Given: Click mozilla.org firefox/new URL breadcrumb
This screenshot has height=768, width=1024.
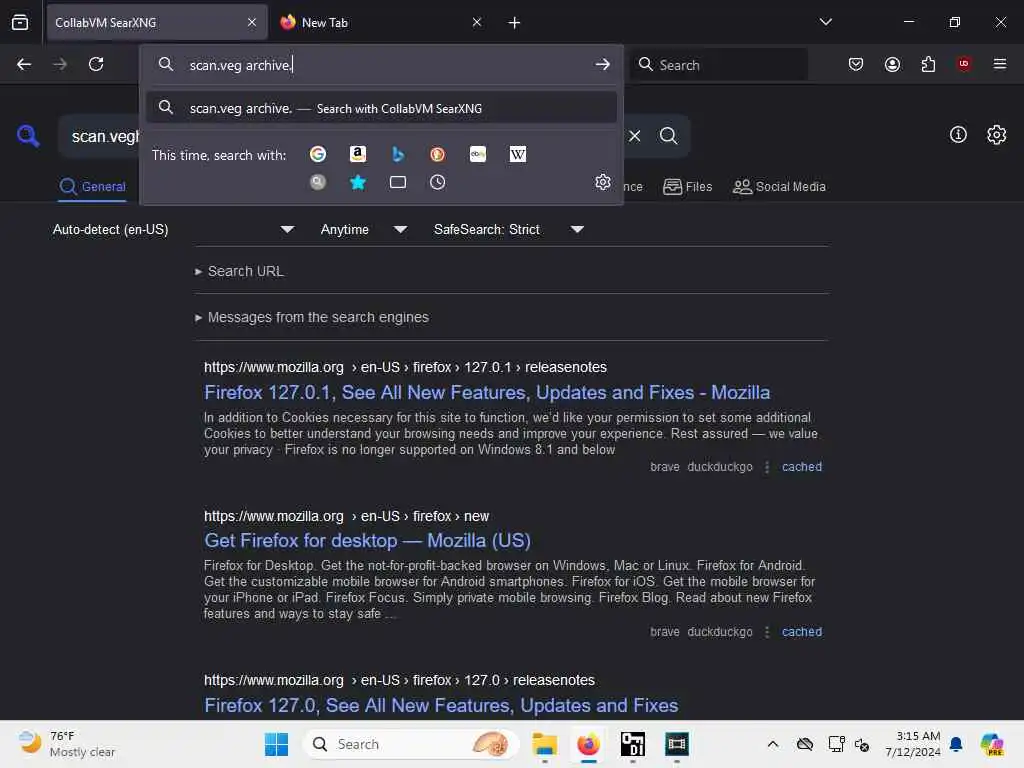Looking at the screenshot, I should 346,516.
